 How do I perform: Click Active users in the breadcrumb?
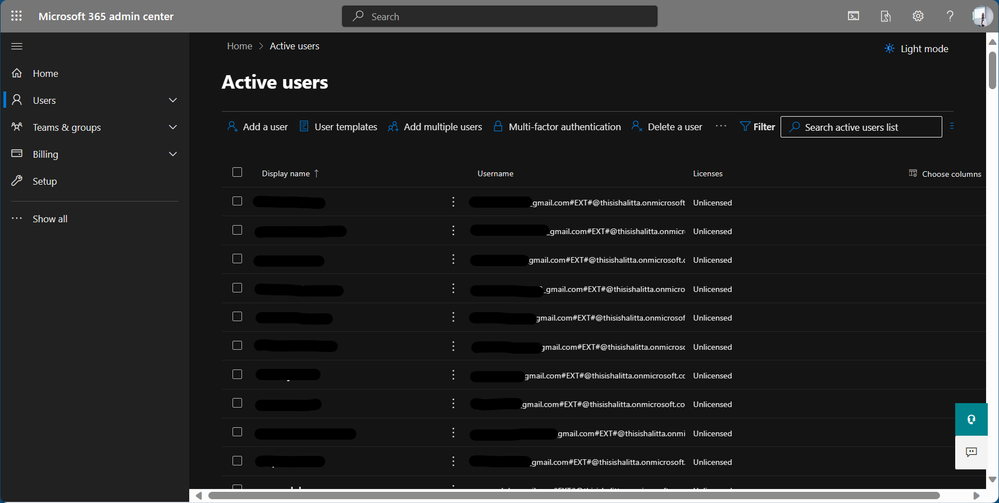tap(294, 46)
